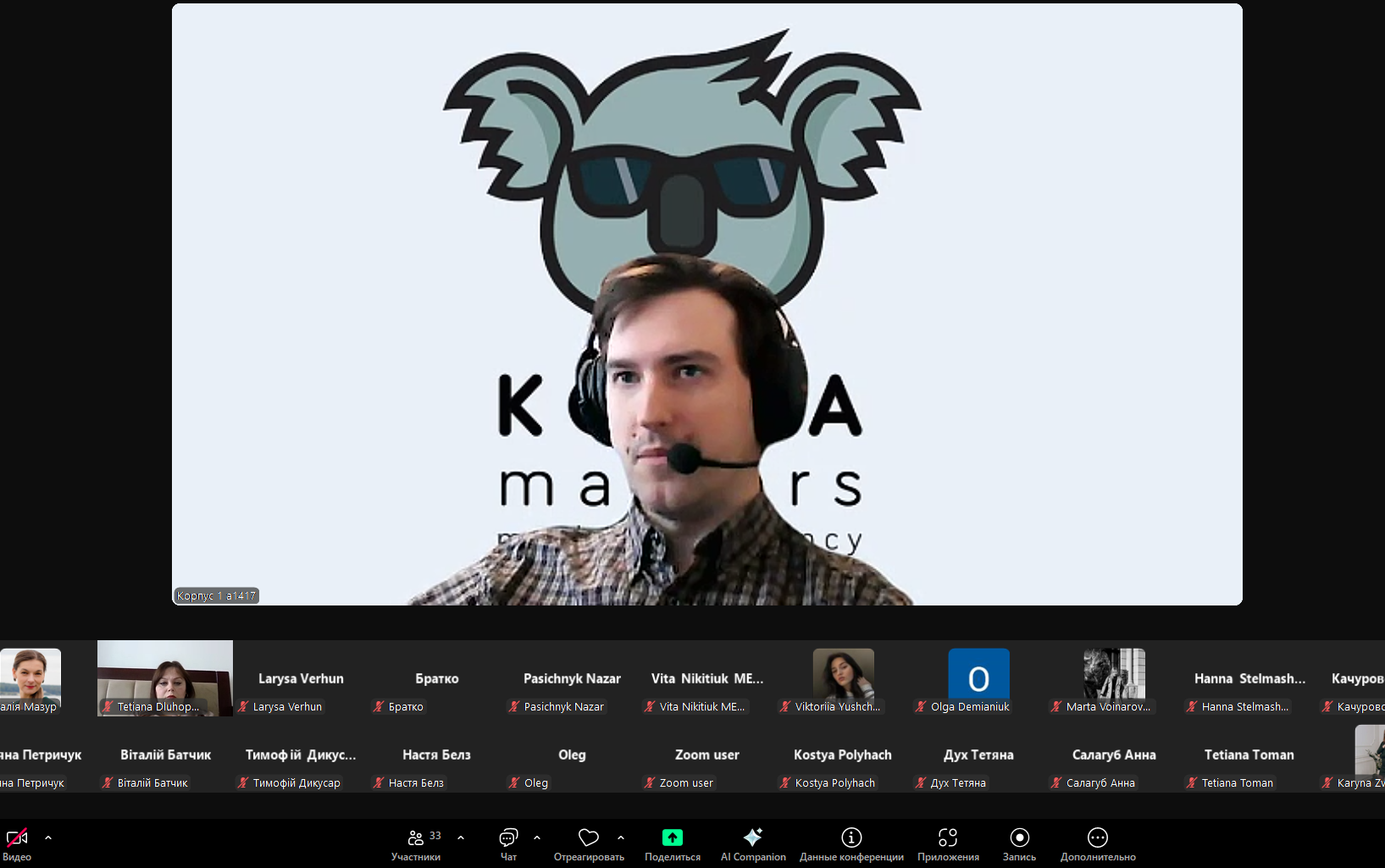Open the Участники participants panel

pyautogui.click(x=416, y=844)
